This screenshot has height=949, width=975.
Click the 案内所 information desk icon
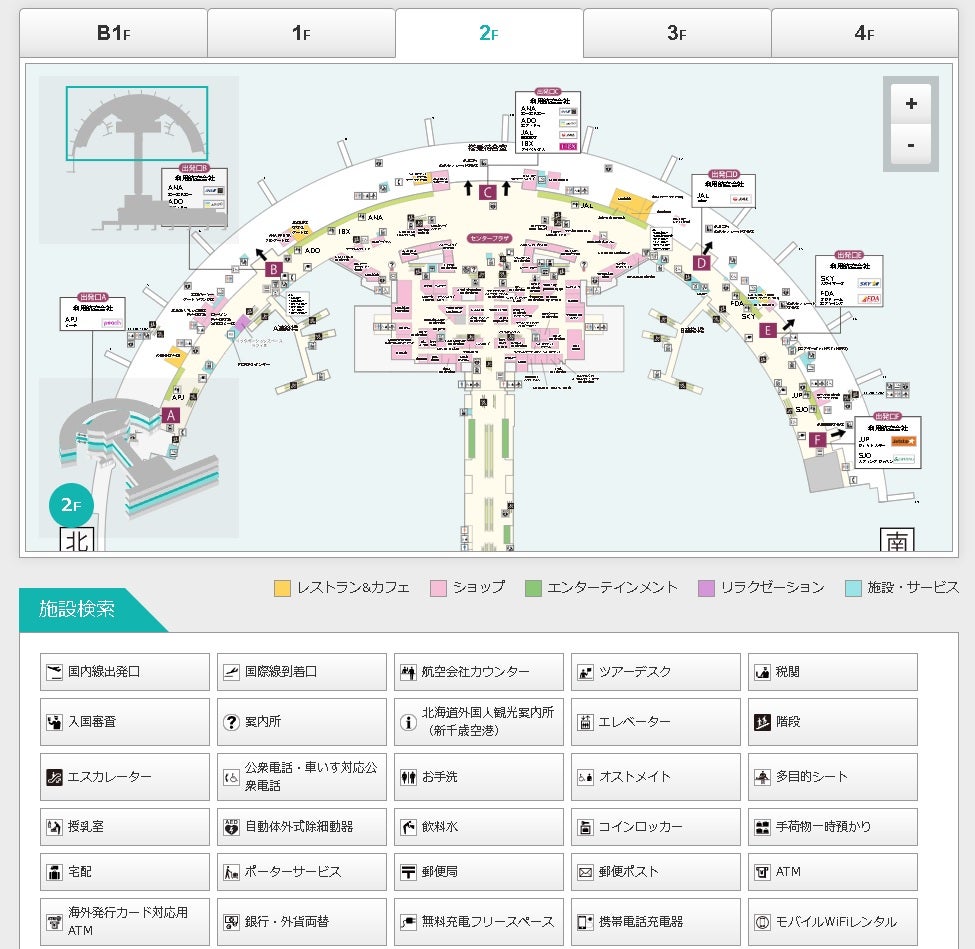300,721
